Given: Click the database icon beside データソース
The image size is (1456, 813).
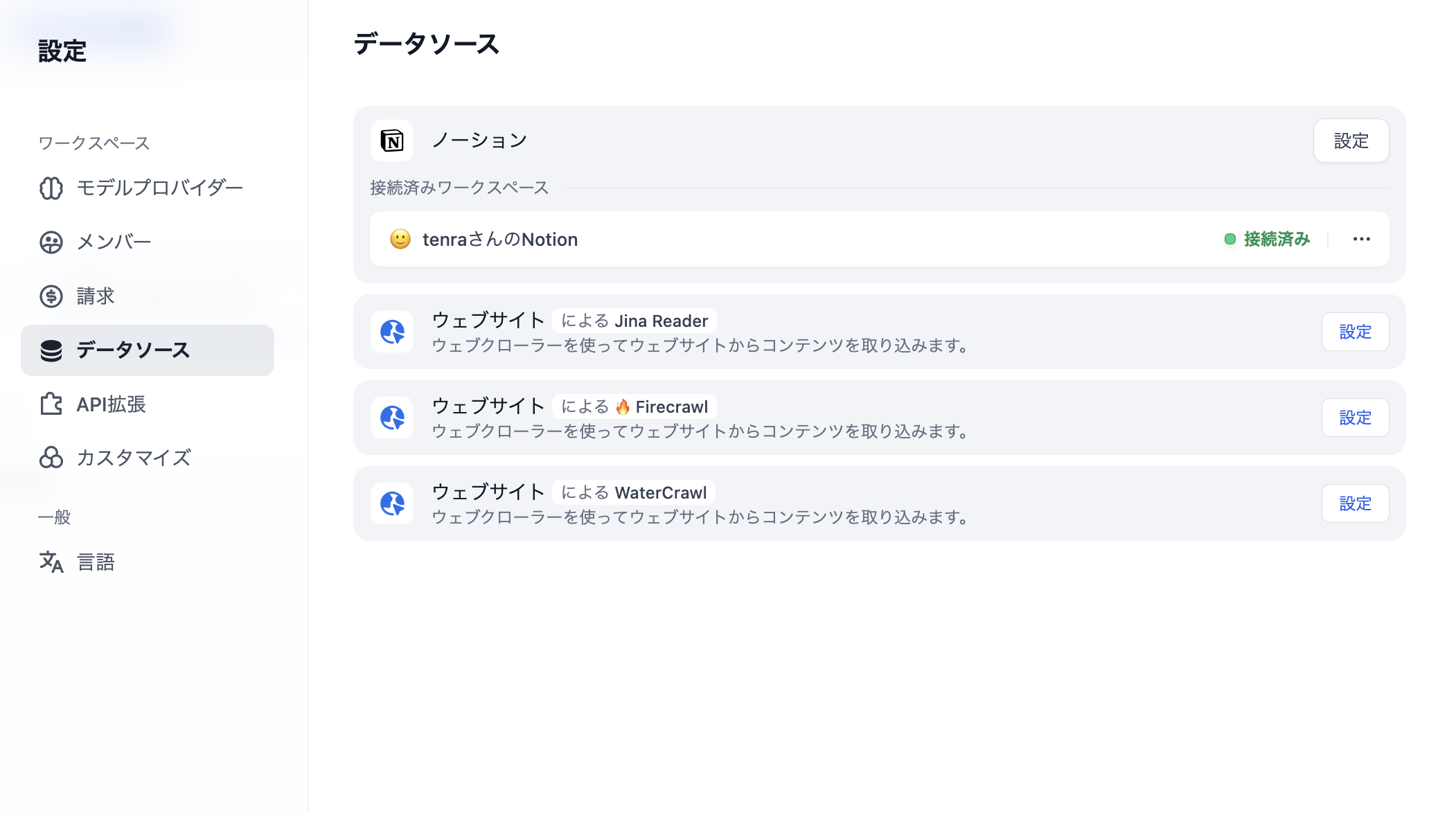Looking at the screenshot, I should pyautogui.click(x=51, y=350).
